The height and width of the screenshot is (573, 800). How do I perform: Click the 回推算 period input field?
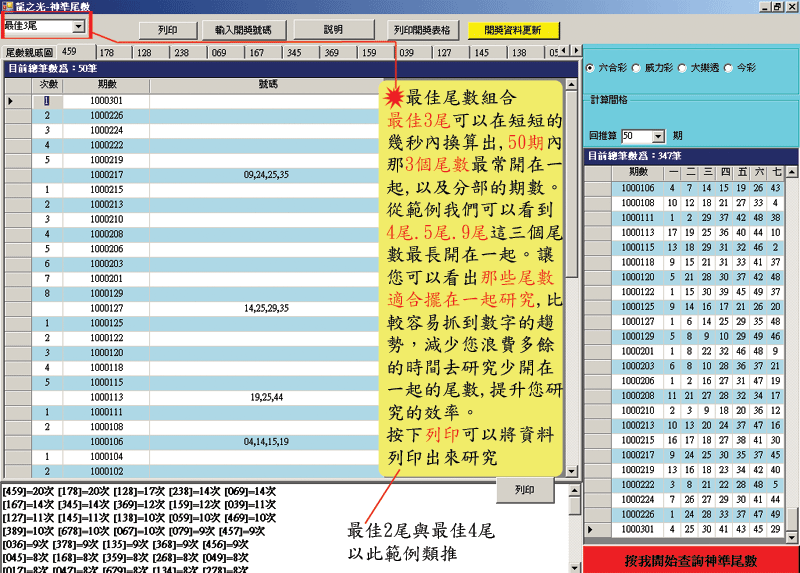click(637, 136)
